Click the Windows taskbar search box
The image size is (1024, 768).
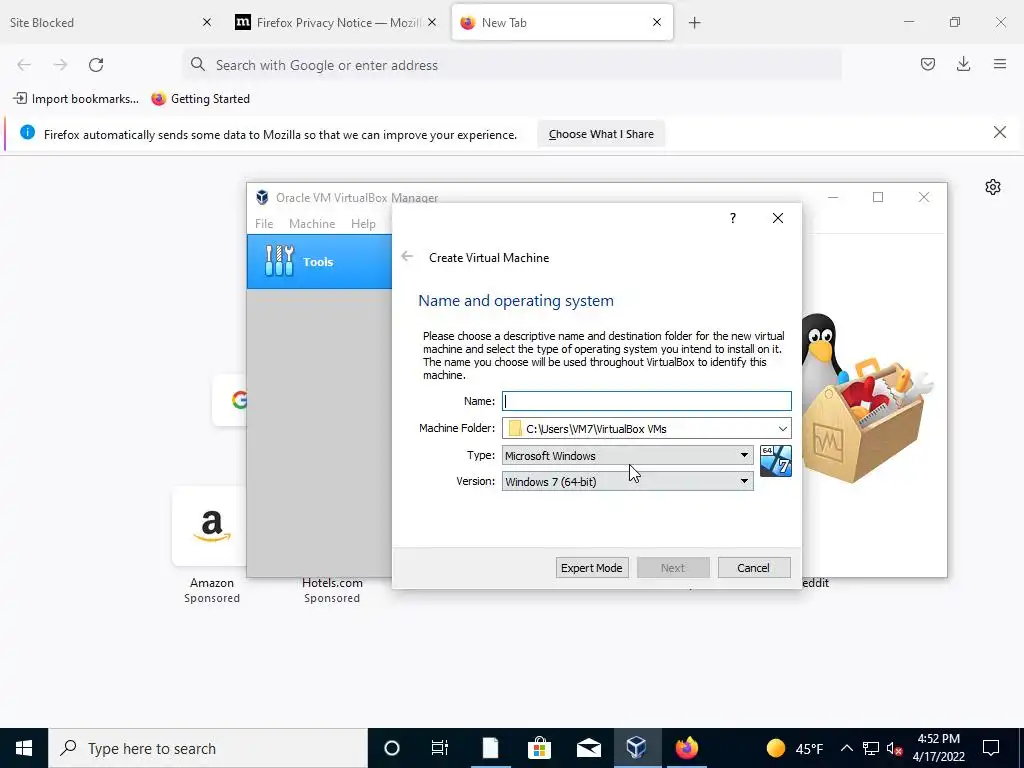tap(208, 748)
